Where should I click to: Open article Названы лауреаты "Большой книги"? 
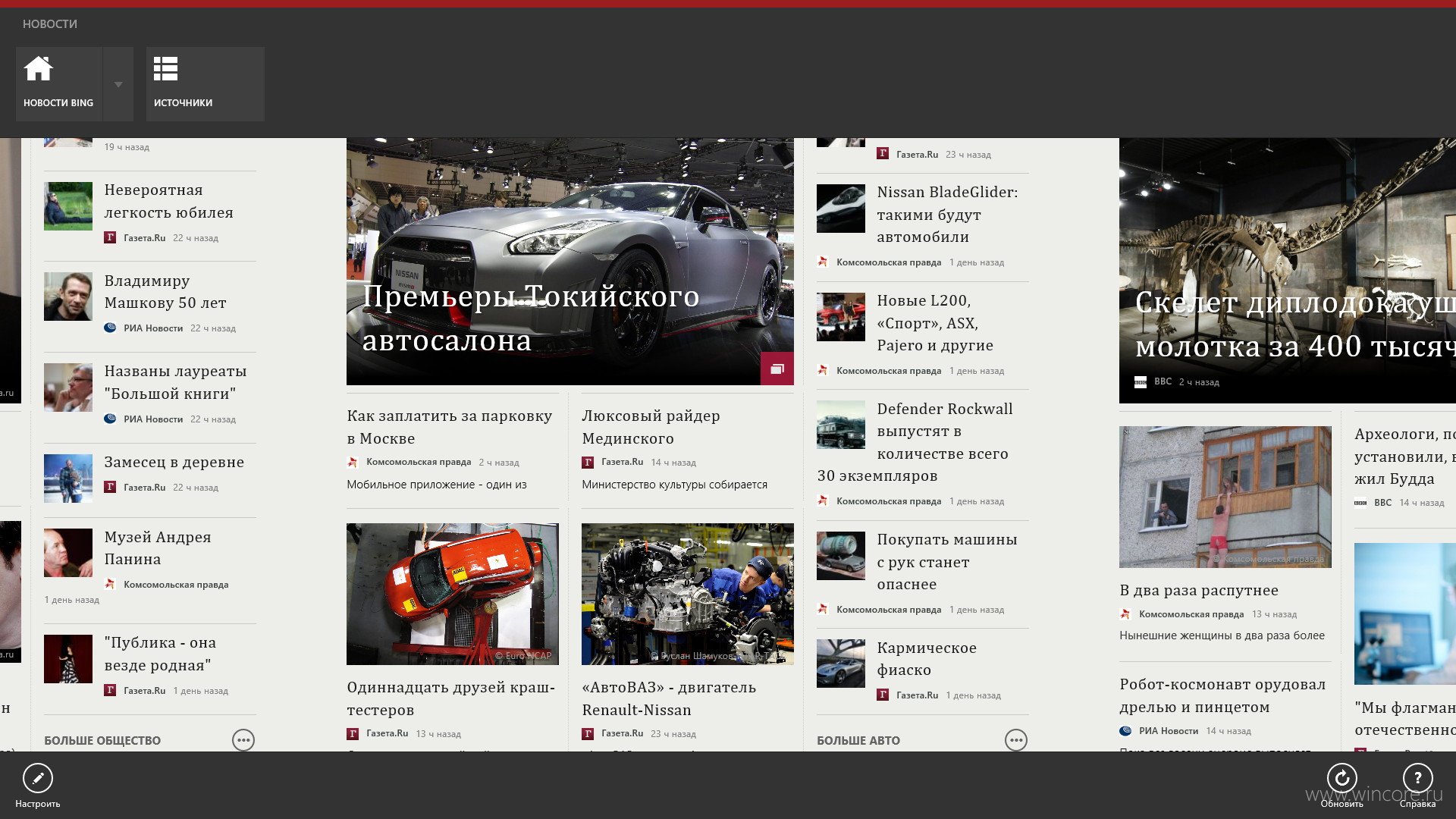coord(175,382)
